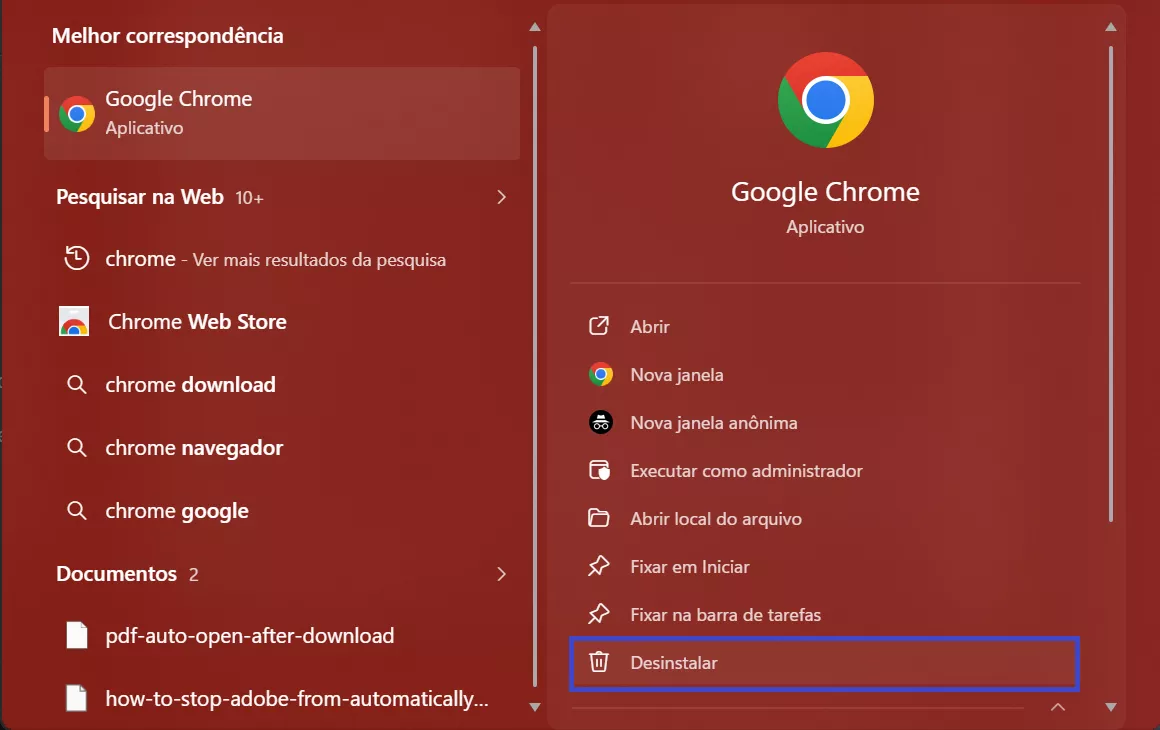Image resolution: width=1160 pixels, height=730 pixels.
Task: Click the Desinstalar trash icon
Action: (600, 662)
